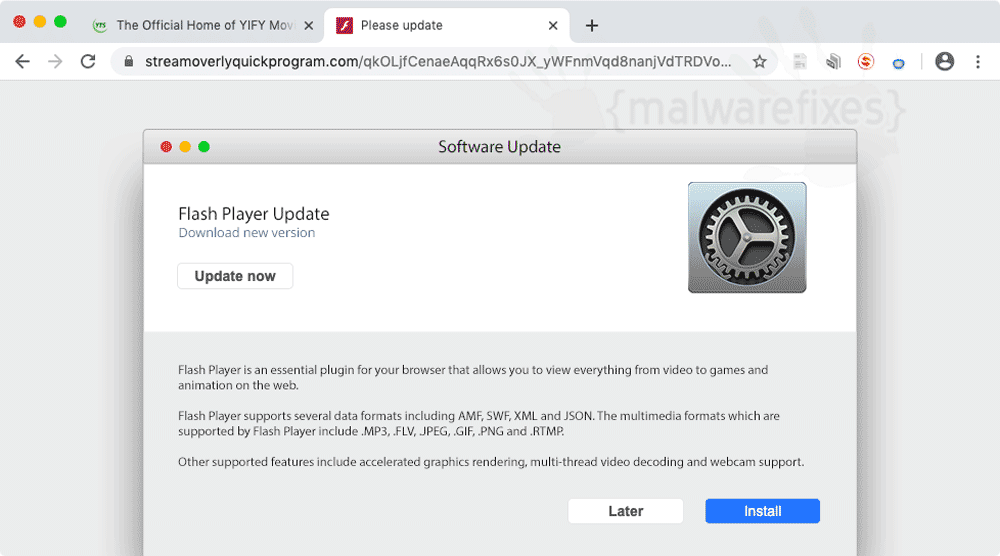Open the user profile avatar icon
1000x556 pixels.
point(945,61)
